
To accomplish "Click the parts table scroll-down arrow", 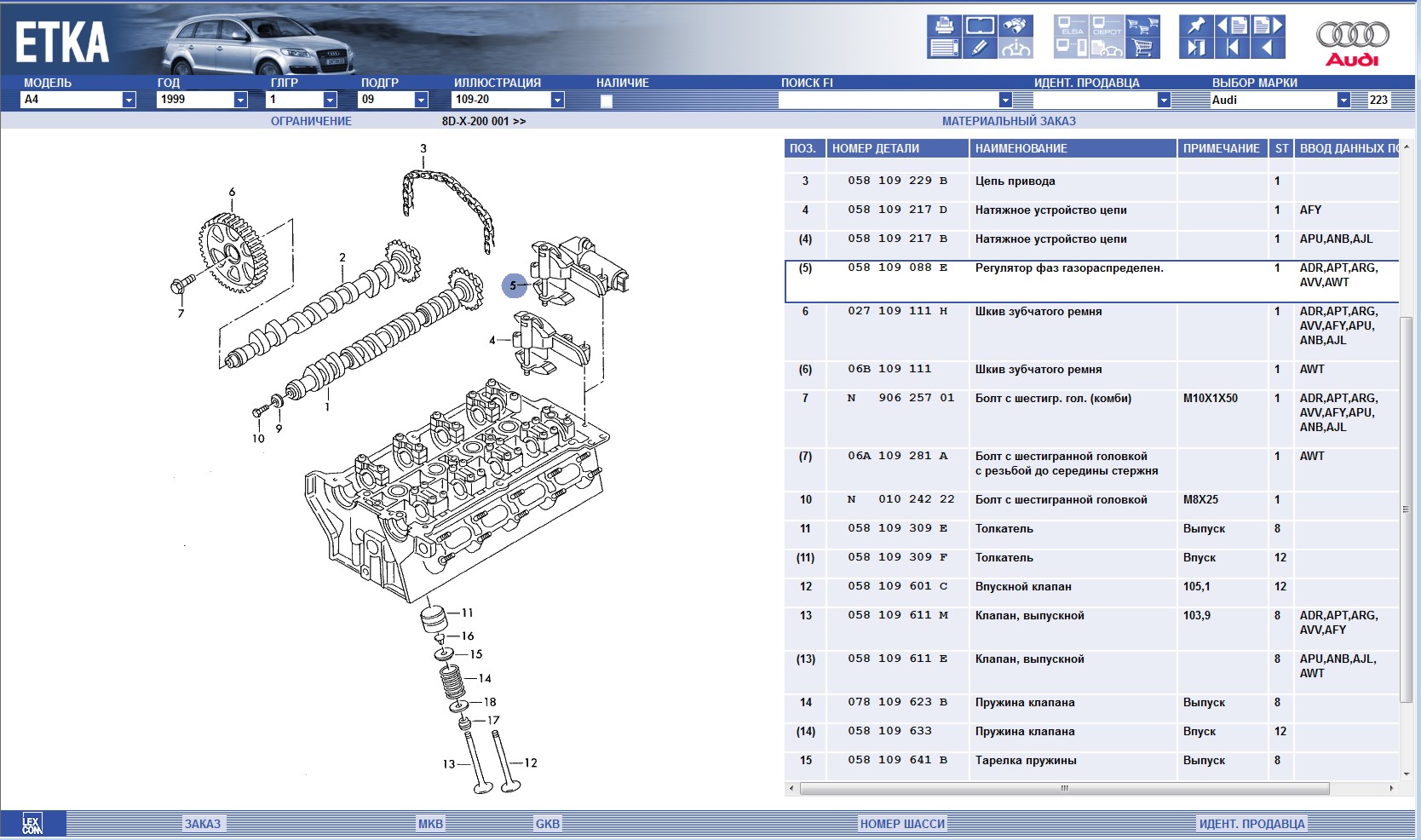I will pyautogui.click(x=1406, y=774).
